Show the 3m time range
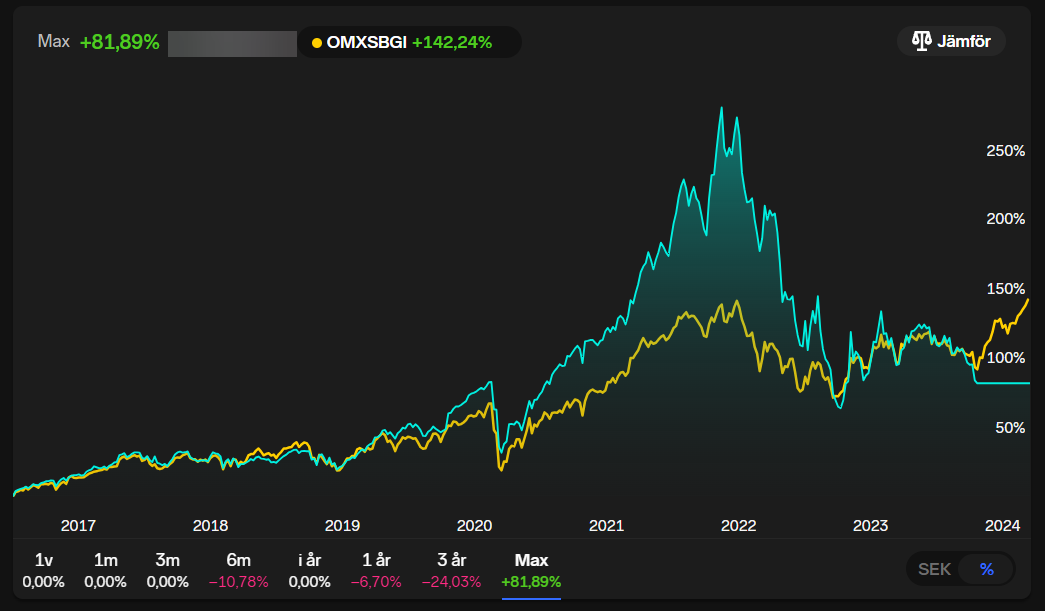Screen dimensions: 1045x611 (x=167, y=571)
